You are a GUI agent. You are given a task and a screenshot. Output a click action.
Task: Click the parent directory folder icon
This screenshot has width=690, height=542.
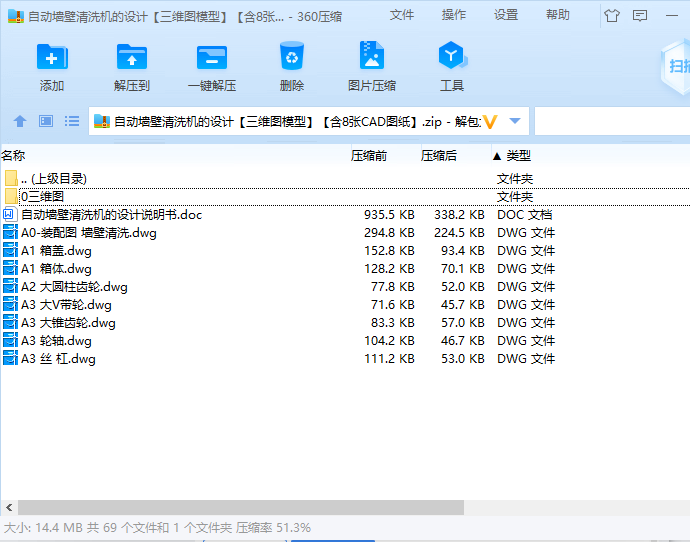pyautogui.click(x=11, y=178)
